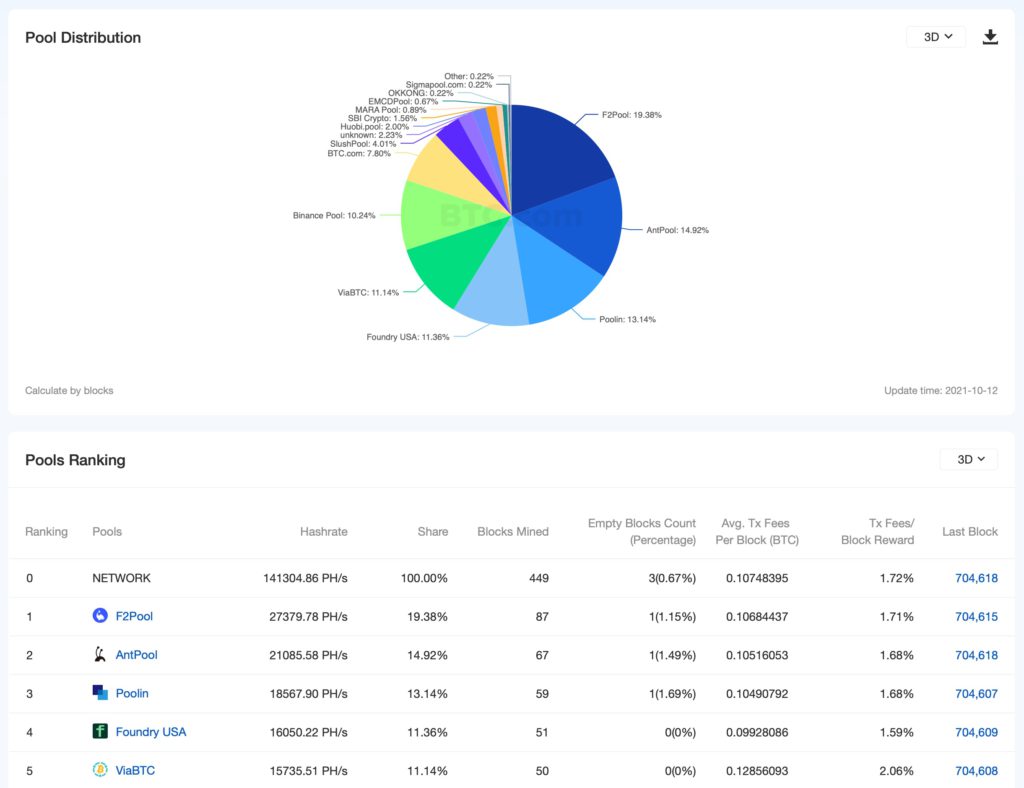Image resolution: width=1024 pixels, height=788 pixels.
Task: Click the Poolin logo icon
Action: pyautogui.click(x=100, y=693)
